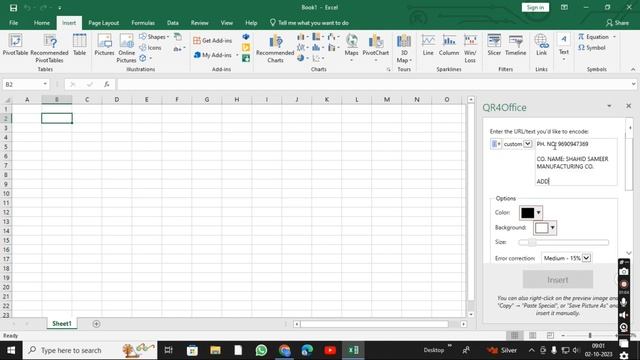
Task: Insert a Link
Action: [541, 45]
